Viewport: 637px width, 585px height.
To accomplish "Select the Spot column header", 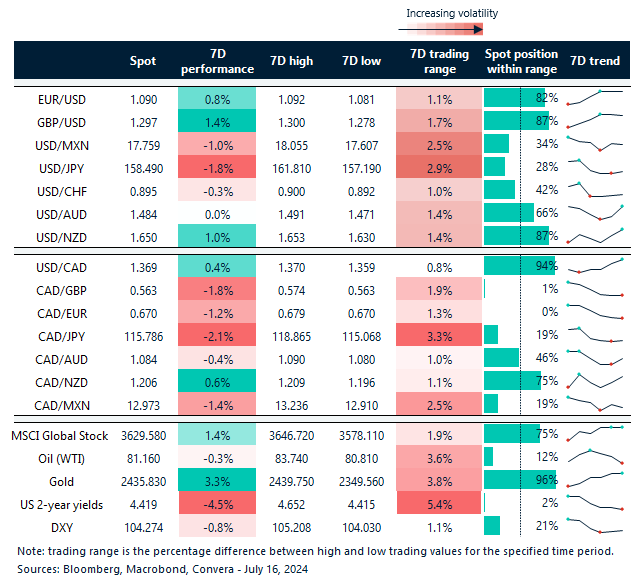I will (144, 61).
